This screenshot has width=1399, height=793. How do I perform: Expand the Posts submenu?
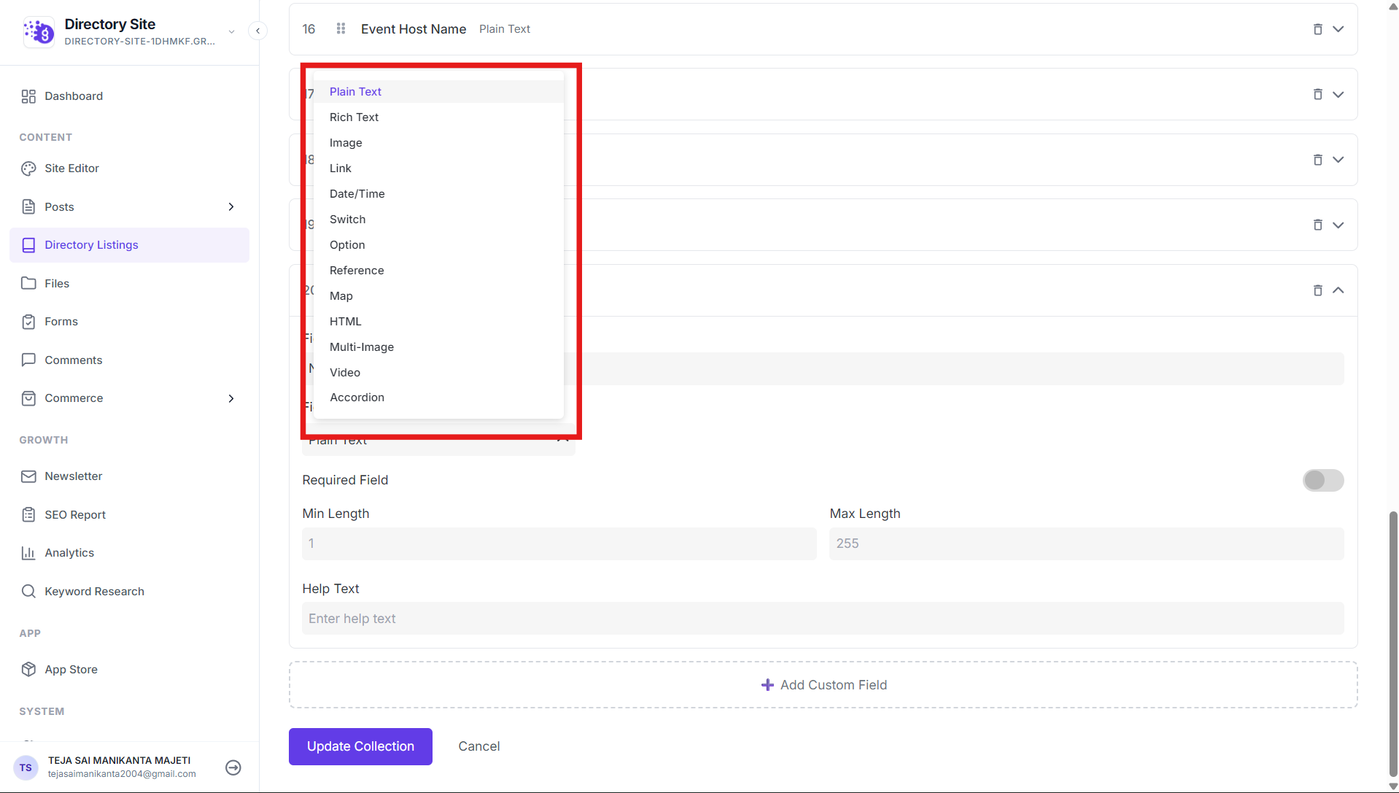pos(231,207)
